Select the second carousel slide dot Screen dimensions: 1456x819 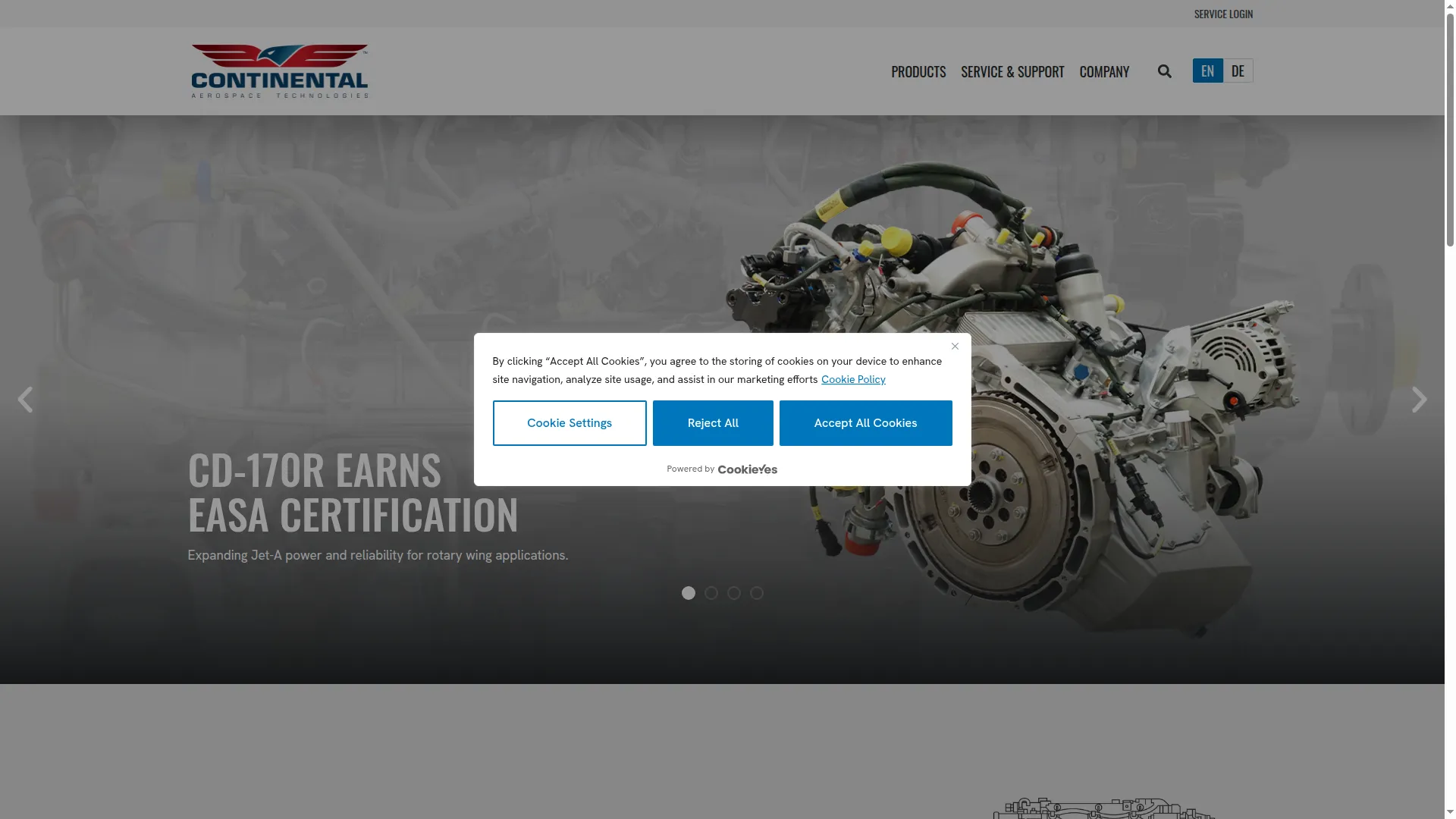coord(711,593)
